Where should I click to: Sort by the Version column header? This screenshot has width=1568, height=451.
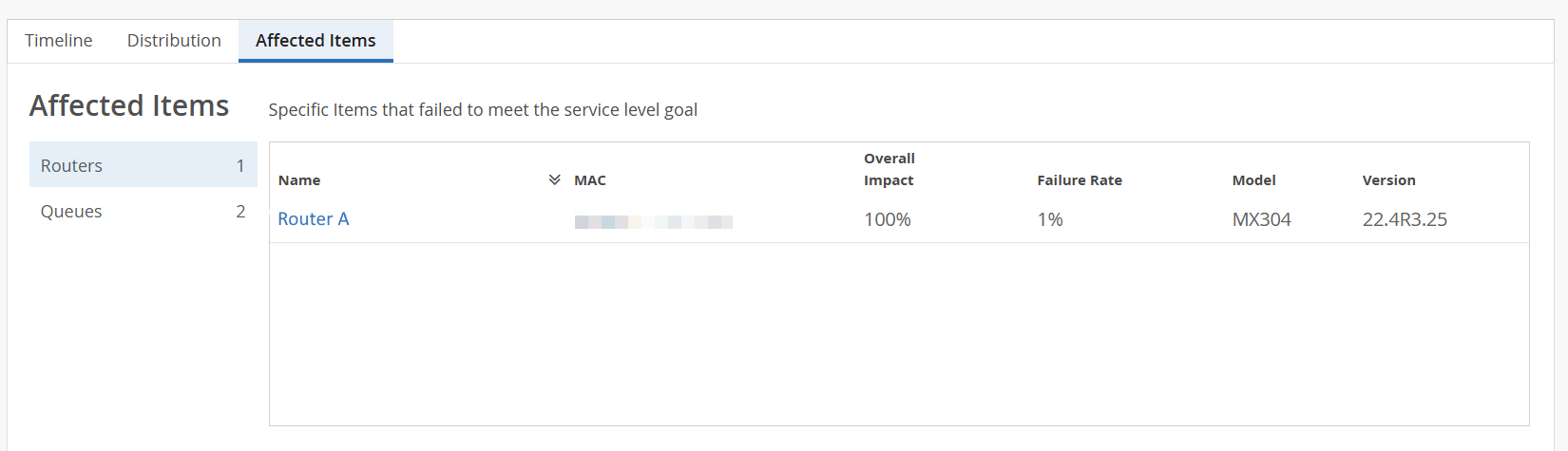[1389, 180]
